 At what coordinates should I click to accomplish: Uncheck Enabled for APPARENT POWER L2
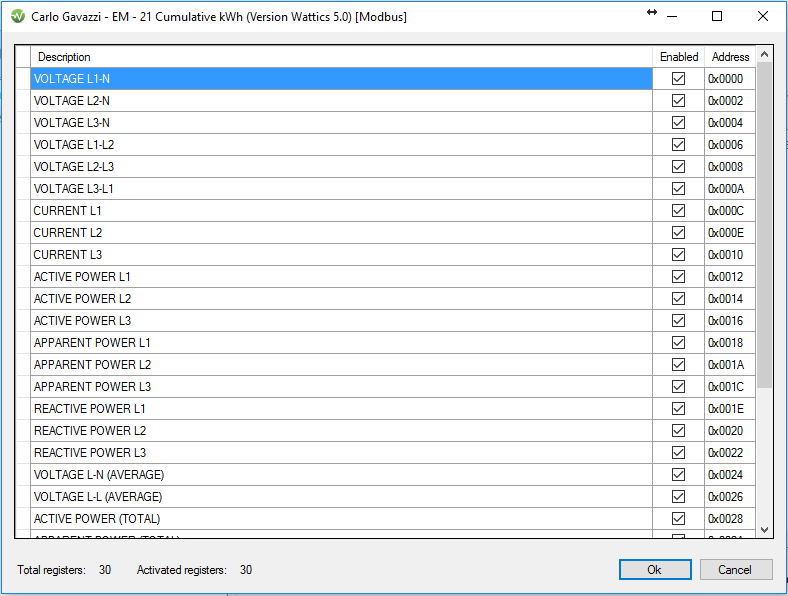tap(678, 364)
